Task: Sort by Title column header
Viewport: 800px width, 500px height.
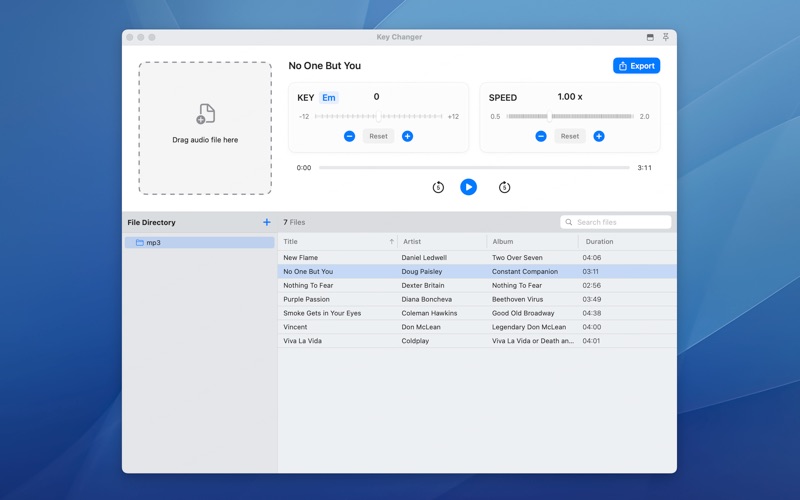Action: [337, 241]
